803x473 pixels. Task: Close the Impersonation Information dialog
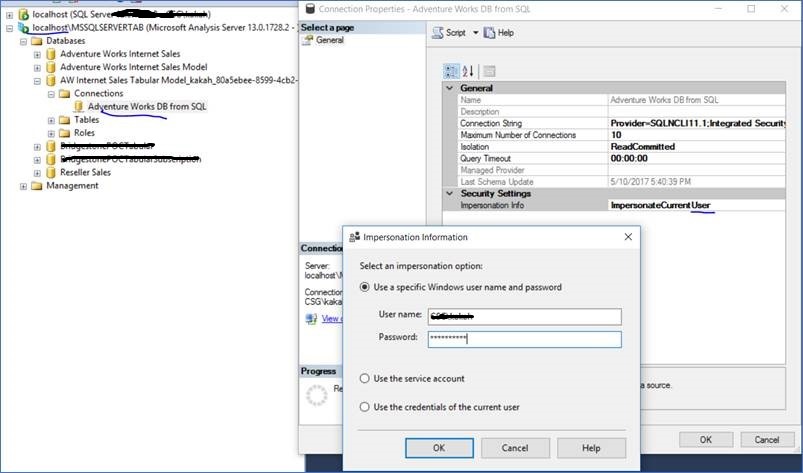628,237
